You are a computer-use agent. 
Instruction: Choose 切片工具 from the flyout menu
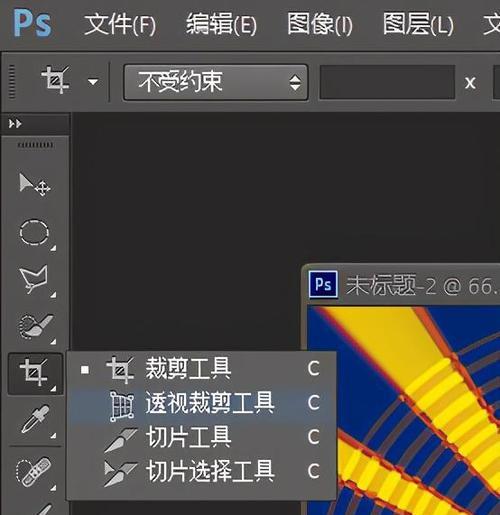pos(201,437)
